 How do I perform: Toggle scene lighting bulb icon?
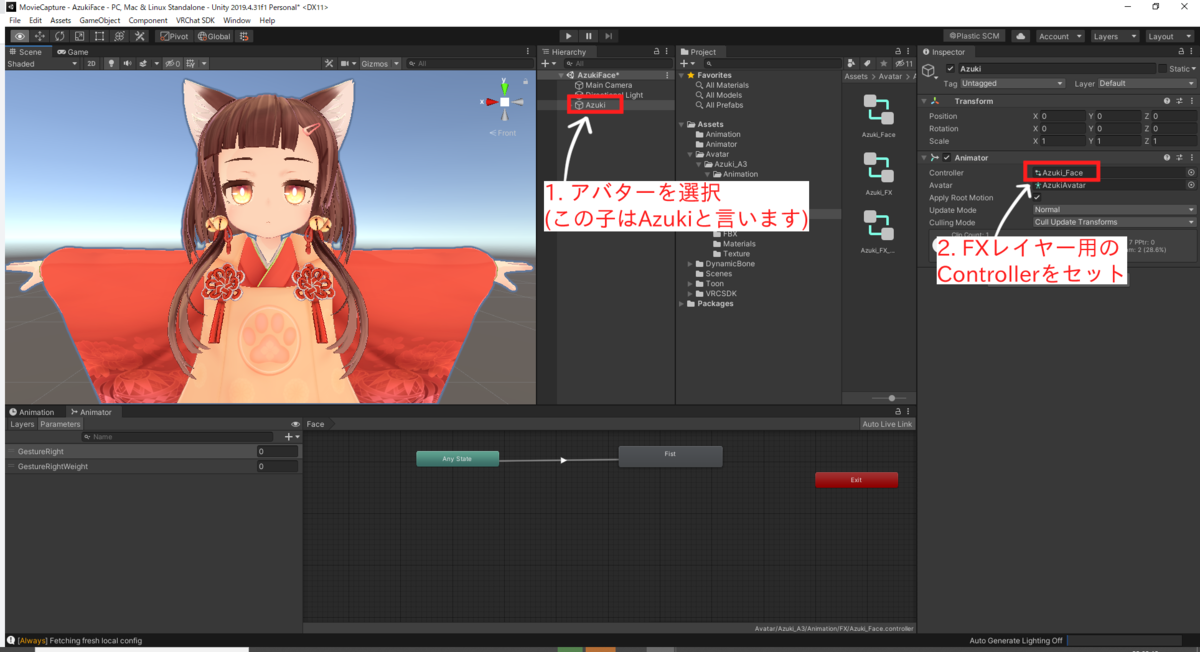[x=112, y=63]
